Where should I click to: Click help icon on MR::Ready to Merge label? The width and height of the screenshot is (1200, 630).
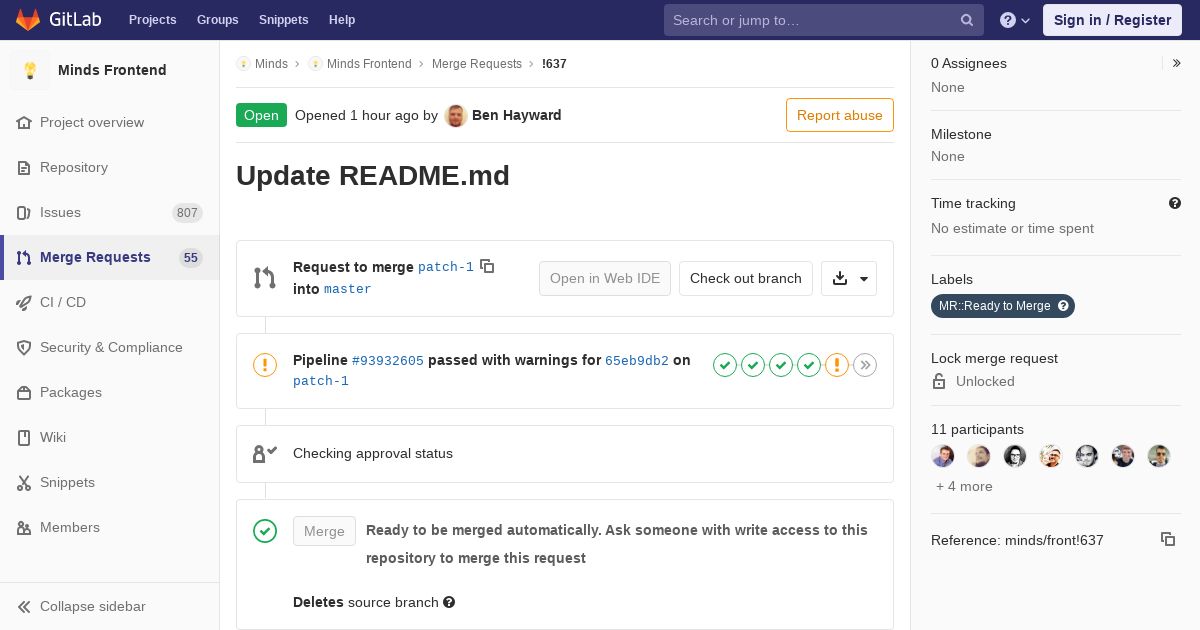click(x=1063, y=306)
